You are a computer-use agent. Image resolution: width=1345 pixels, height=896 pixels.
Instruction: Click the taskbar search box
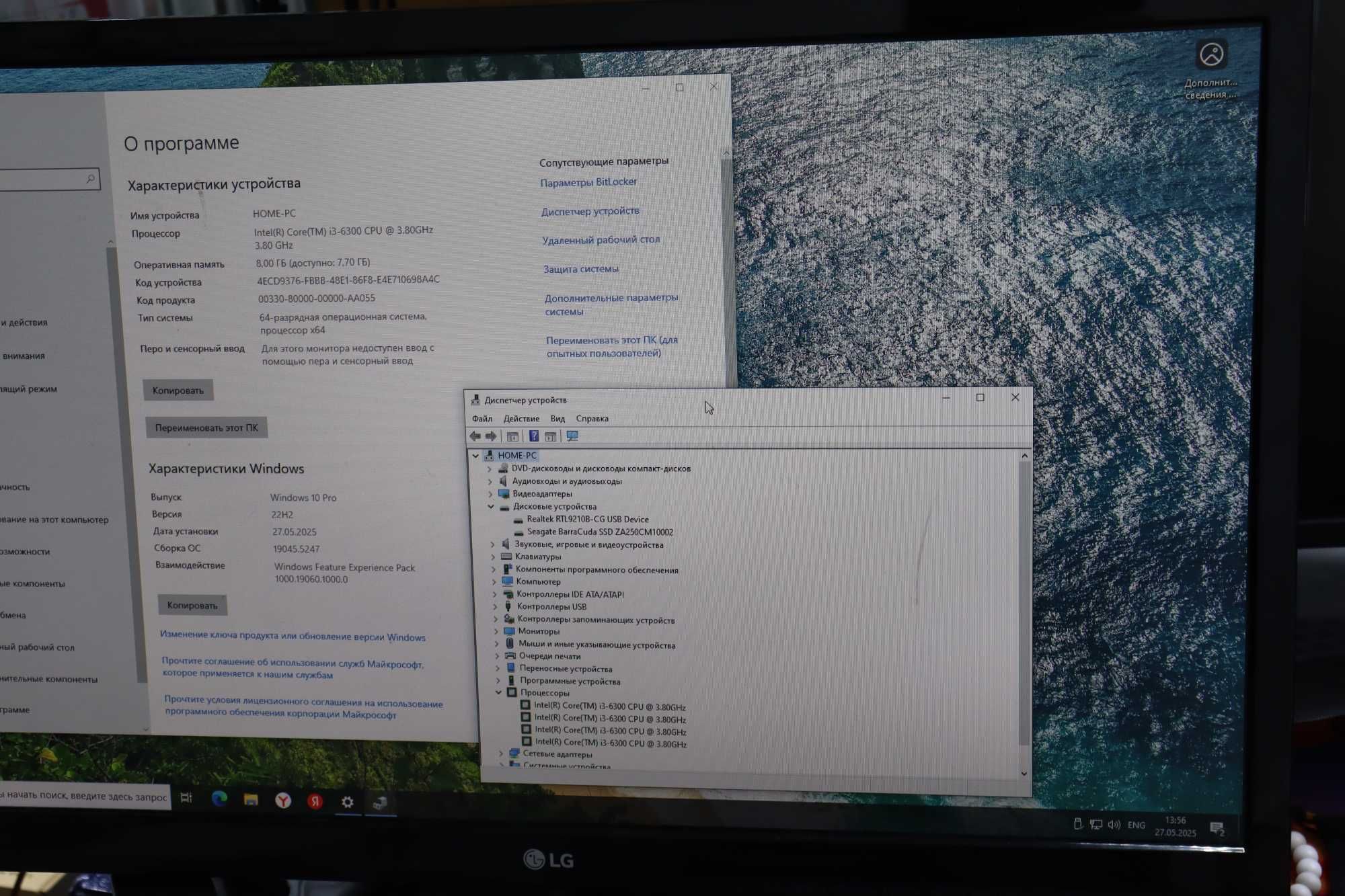point(84,797)
